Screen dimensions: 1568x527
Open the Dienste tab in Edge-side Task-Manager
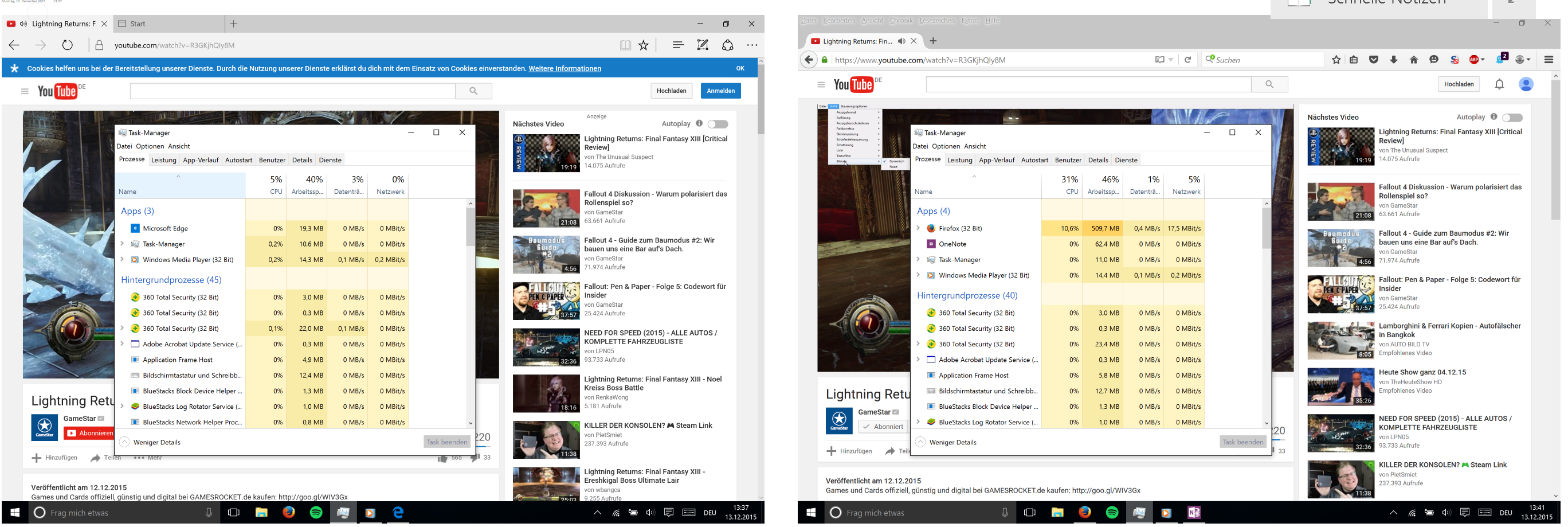click(331, 160)
